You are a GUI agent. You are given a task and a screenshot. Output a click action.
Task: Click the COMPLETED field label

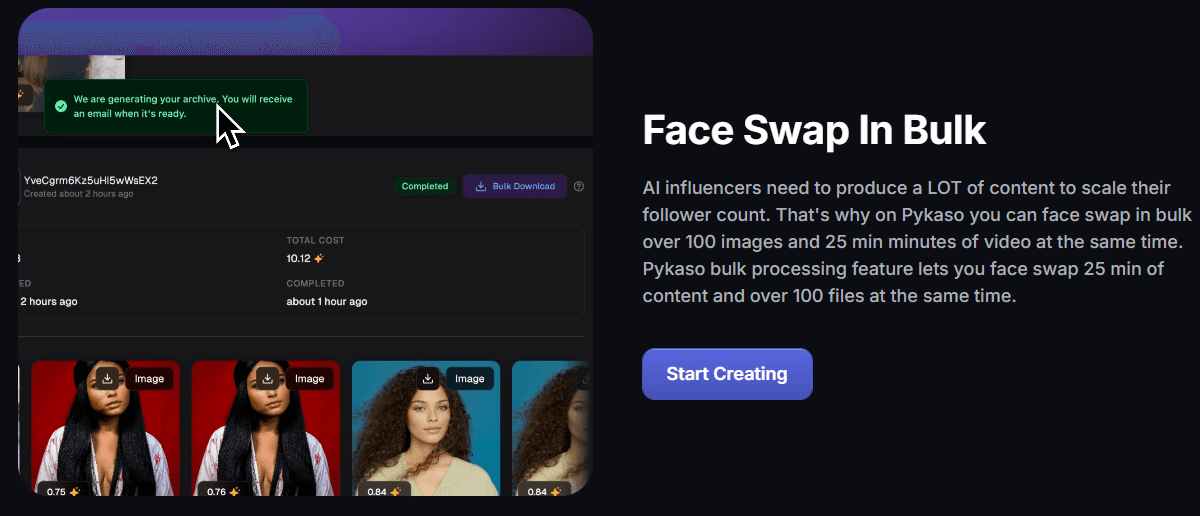[315, 283]
